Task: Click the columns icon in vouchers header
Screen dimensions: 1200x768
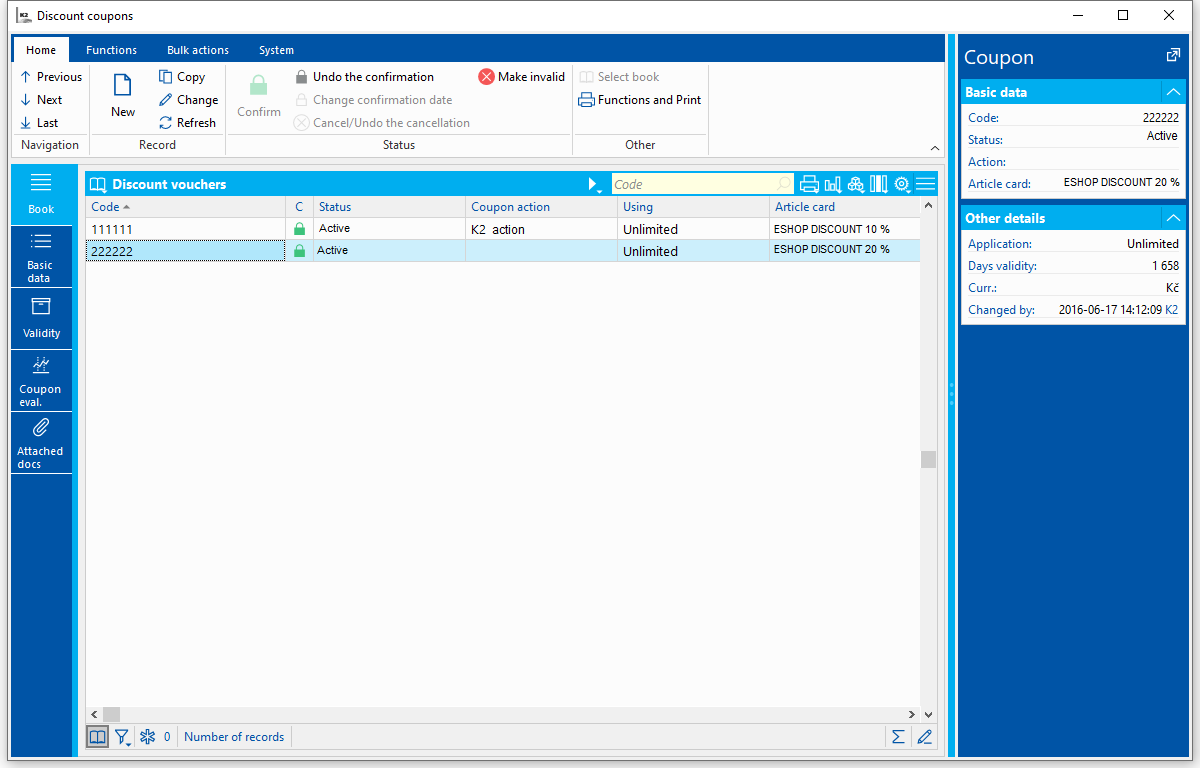Action: 878,184
